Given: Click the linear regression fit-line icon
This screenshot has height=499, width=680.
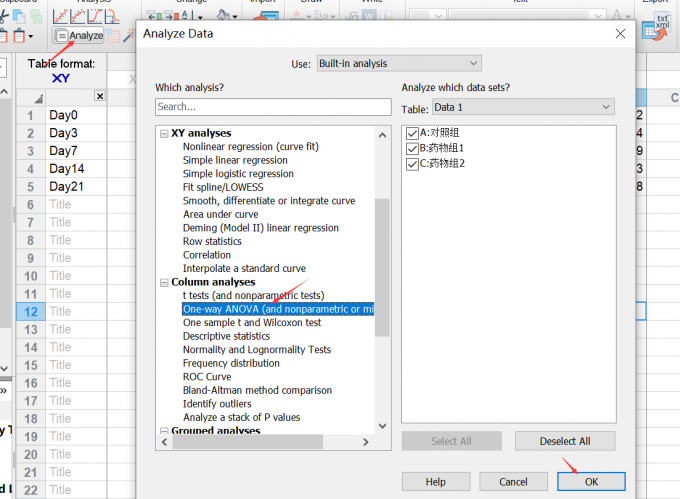Looking at the screenshot, I should (x=60, y=16).
